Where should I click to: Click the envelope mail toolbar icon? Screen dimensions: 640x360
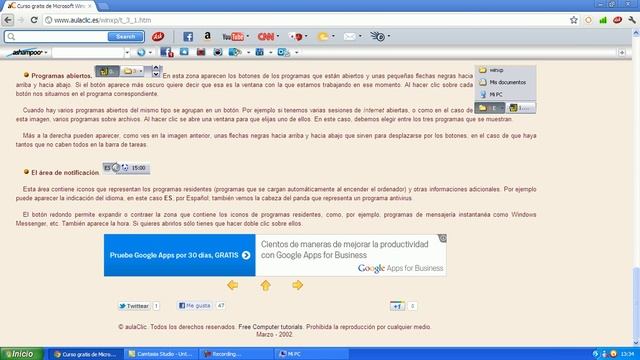point(349,37)
